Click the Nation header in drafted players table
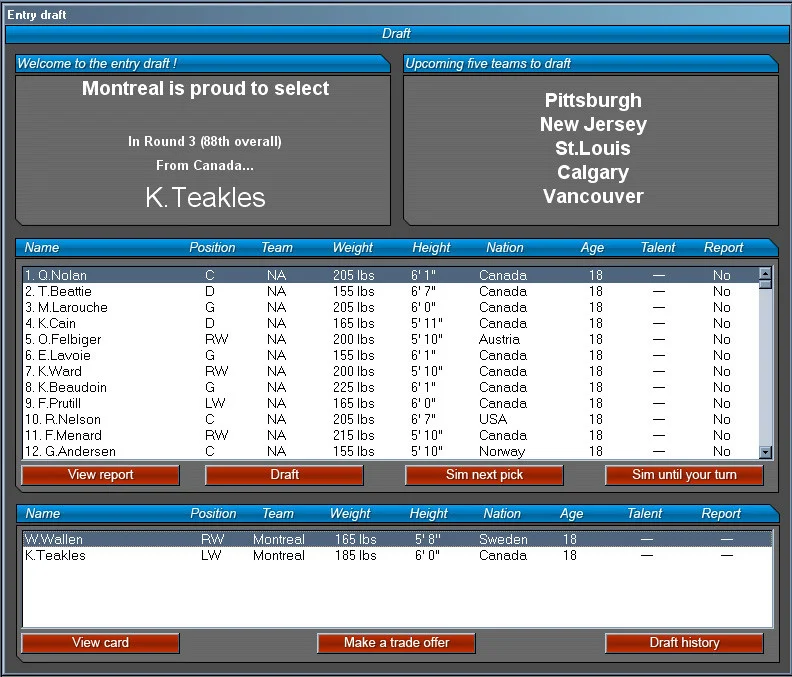Viewport: 792px width, 677px height. 502,514
